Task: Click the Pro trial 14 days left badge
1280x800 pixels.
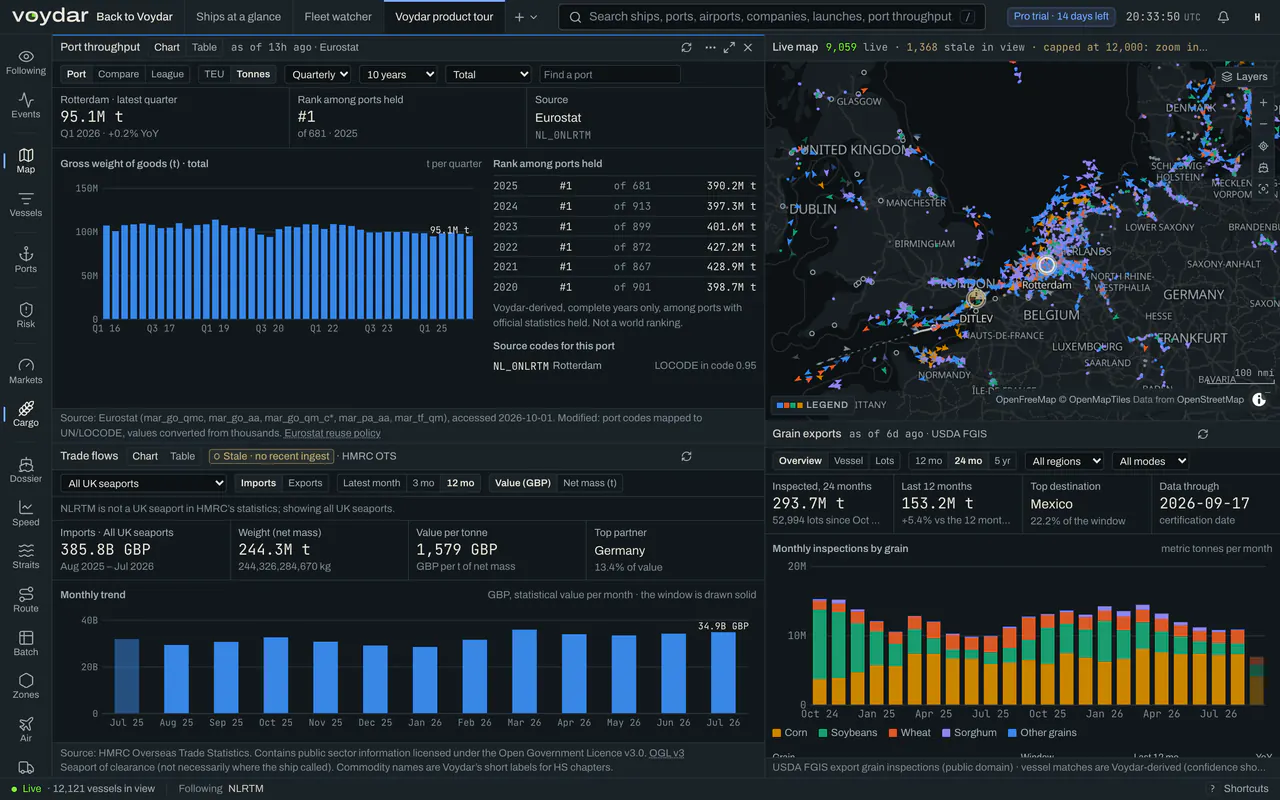Action: (x=1061, y=17)
